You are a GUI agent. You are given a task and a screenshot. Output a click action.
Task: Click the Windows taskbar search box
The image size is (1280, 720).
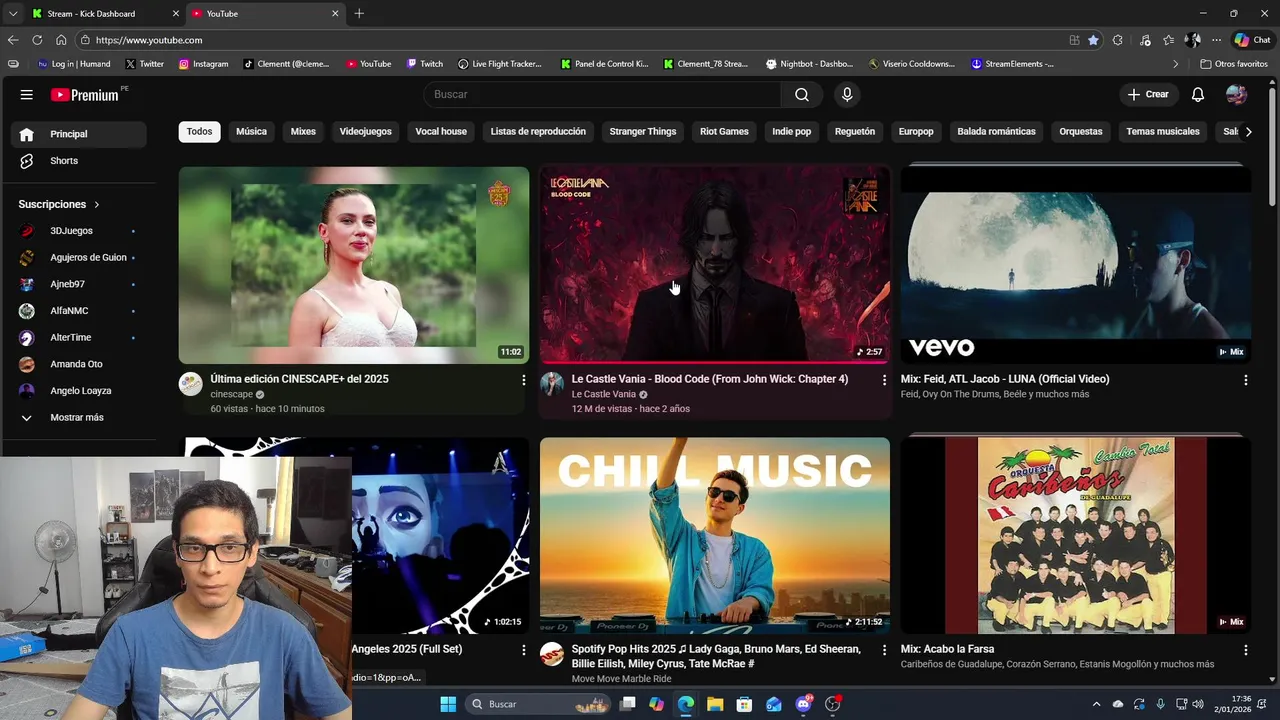(536, 704)
